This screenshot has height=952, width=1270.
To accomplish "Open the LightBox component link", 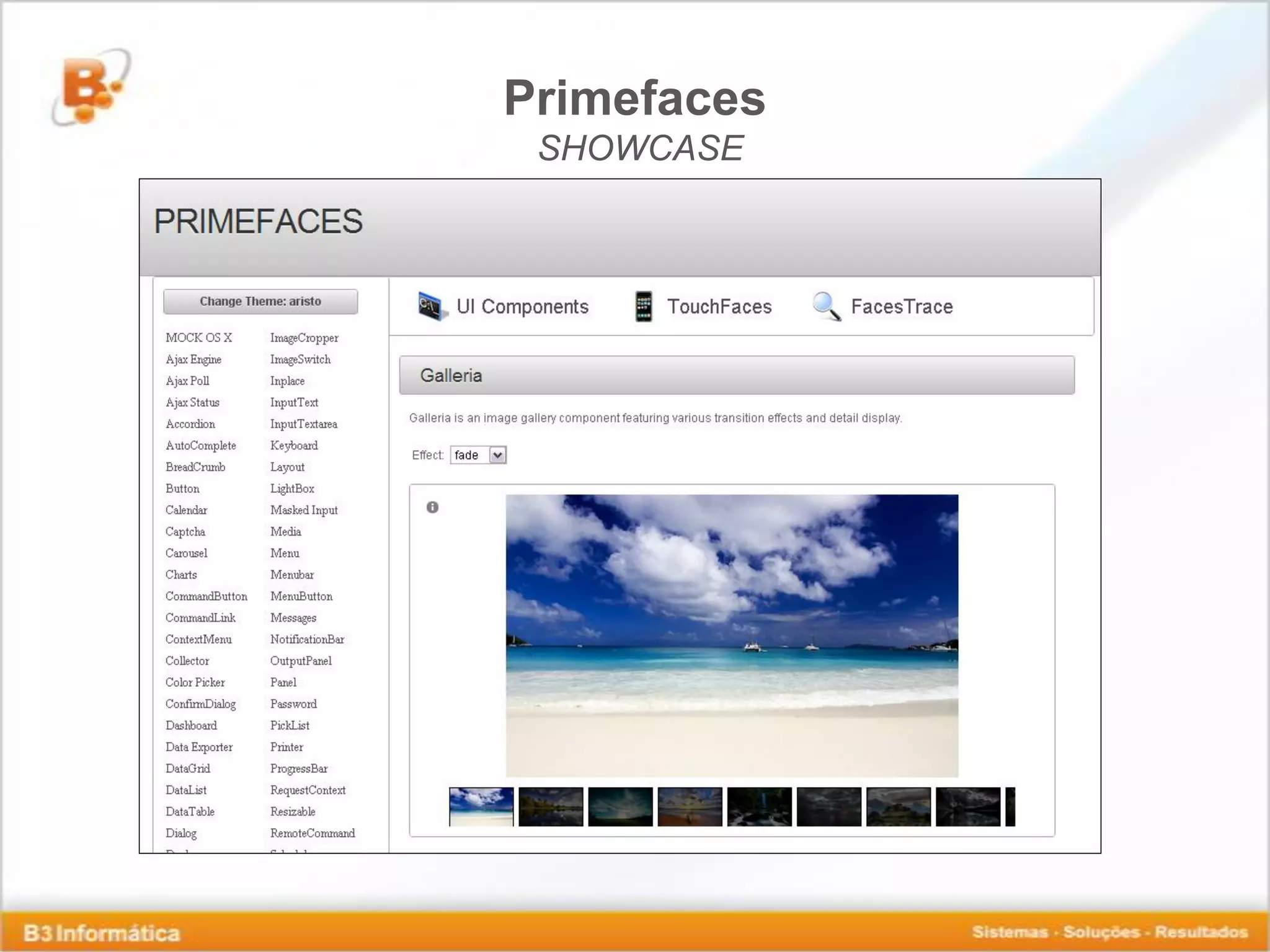I will pyautogui.click(x=292, y=488).
